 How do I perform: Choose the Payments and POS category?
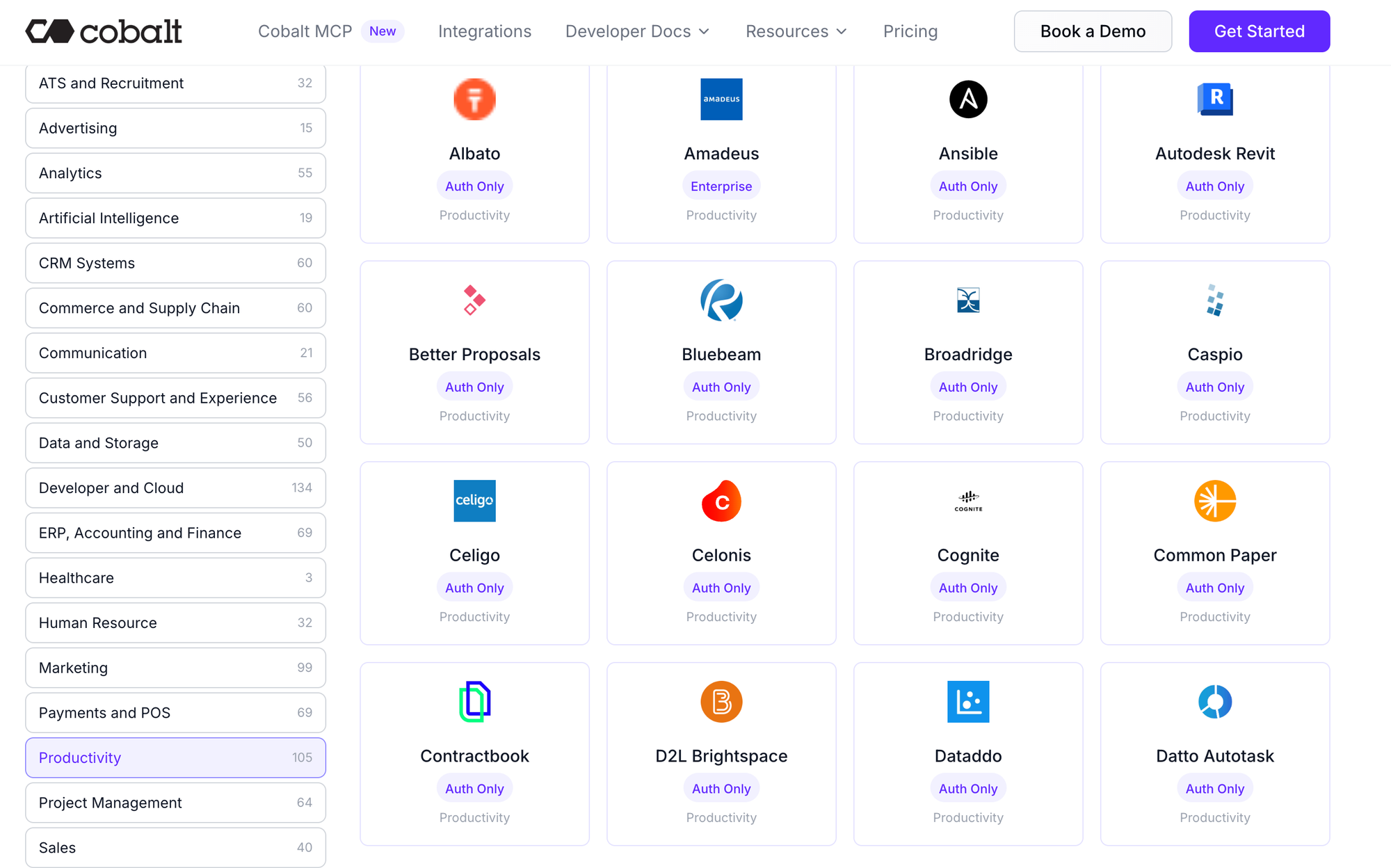click(175, 713)
